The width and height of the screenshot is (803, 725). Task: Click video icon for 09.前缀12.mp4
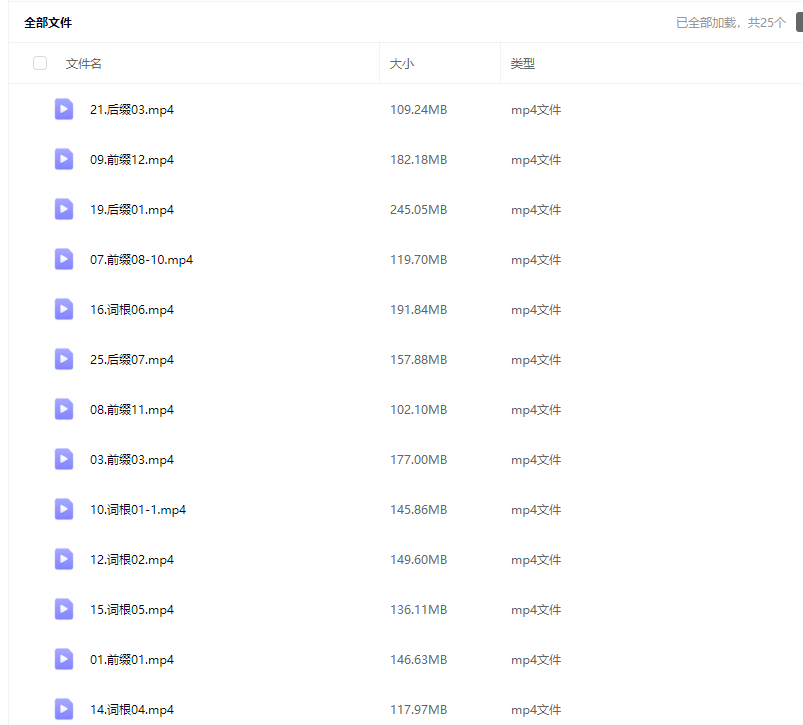(64, 159)
